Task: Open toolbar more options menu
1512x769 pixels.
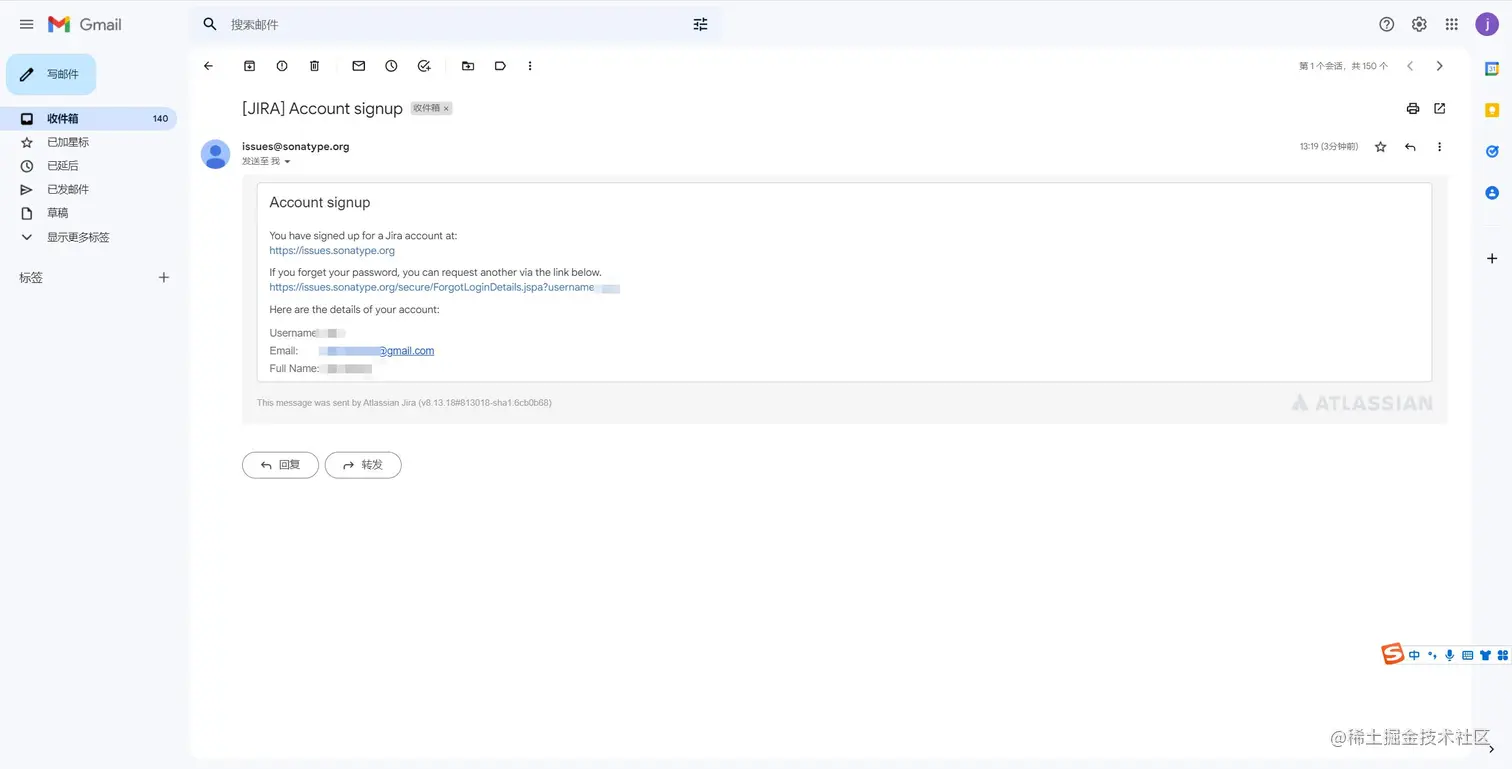Action: [530, 66]
